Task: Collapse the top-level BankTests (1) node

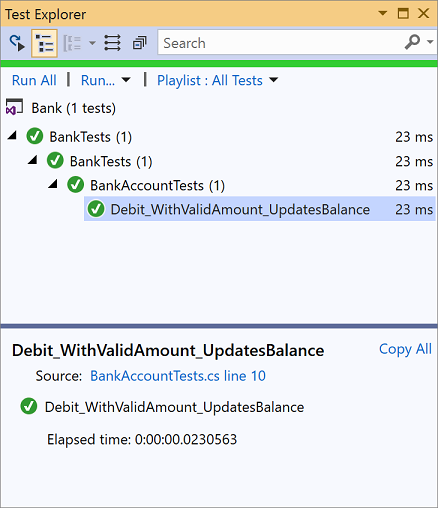Action: [x=12, y=136]
